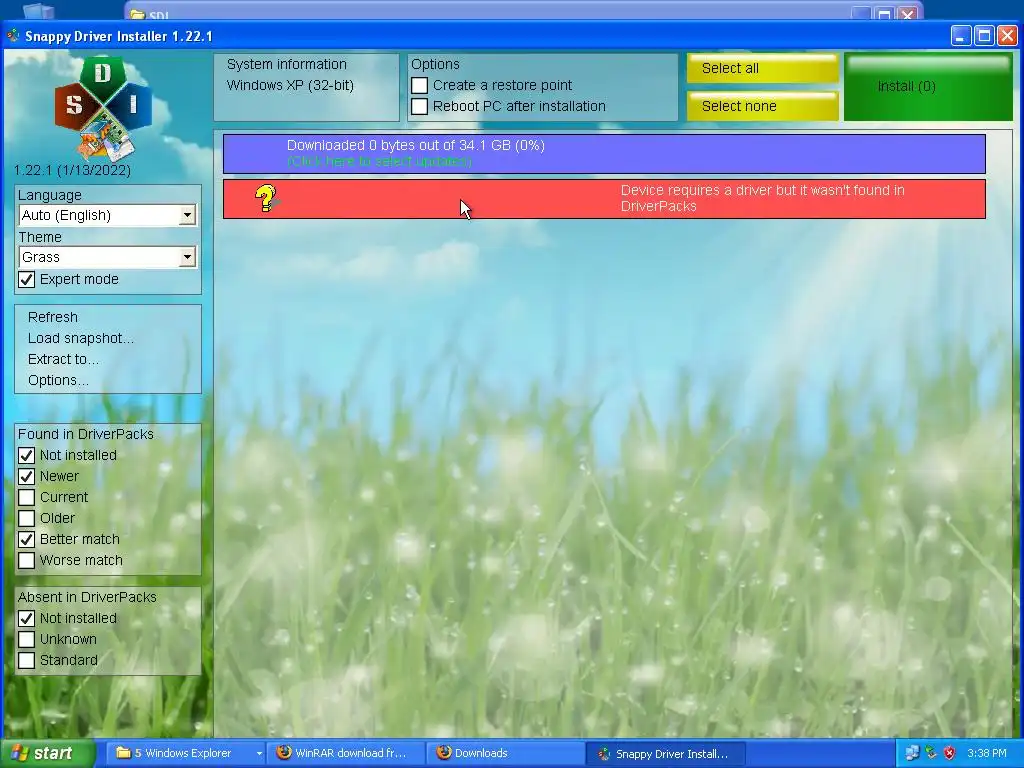This screenshot has width=1024, height=768.
Task: Click the red security shield tray icon
Action: point(949,753)
